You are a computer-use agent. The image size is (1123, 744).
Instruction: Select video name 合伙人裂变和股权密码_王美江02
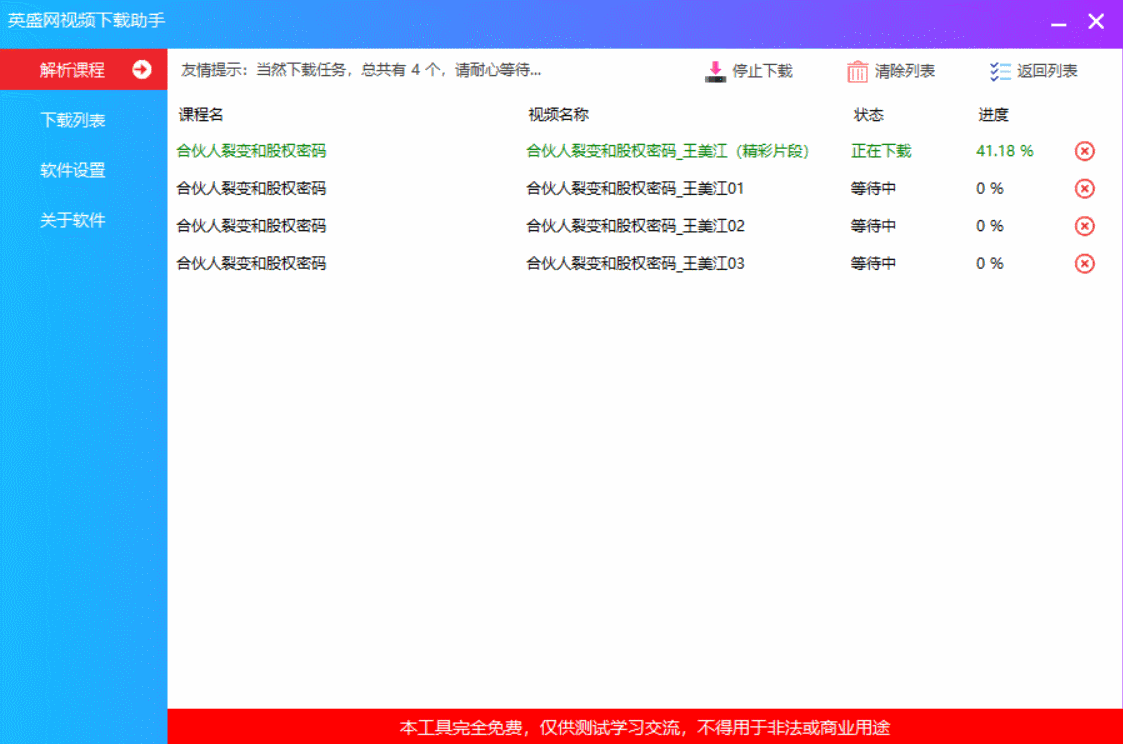tap(635, 226)
